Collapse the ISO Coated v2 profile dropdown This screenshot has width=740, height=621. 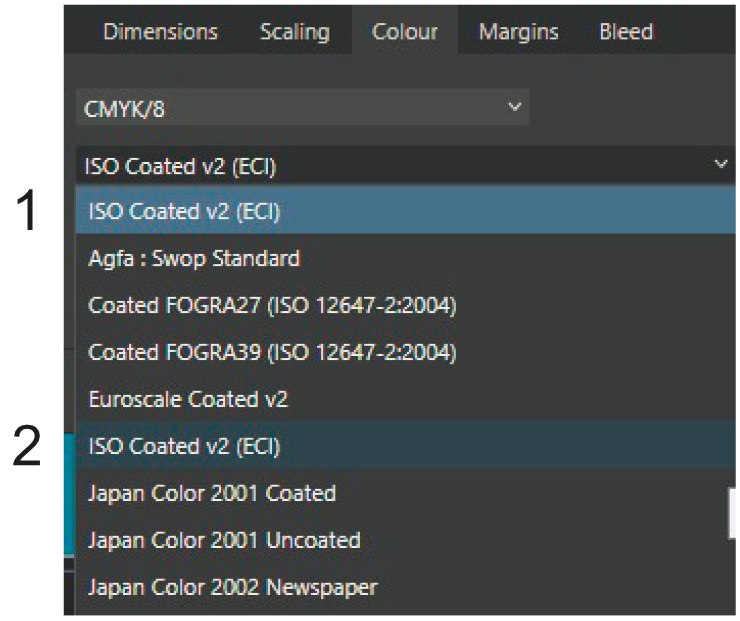tap(406, 165)
